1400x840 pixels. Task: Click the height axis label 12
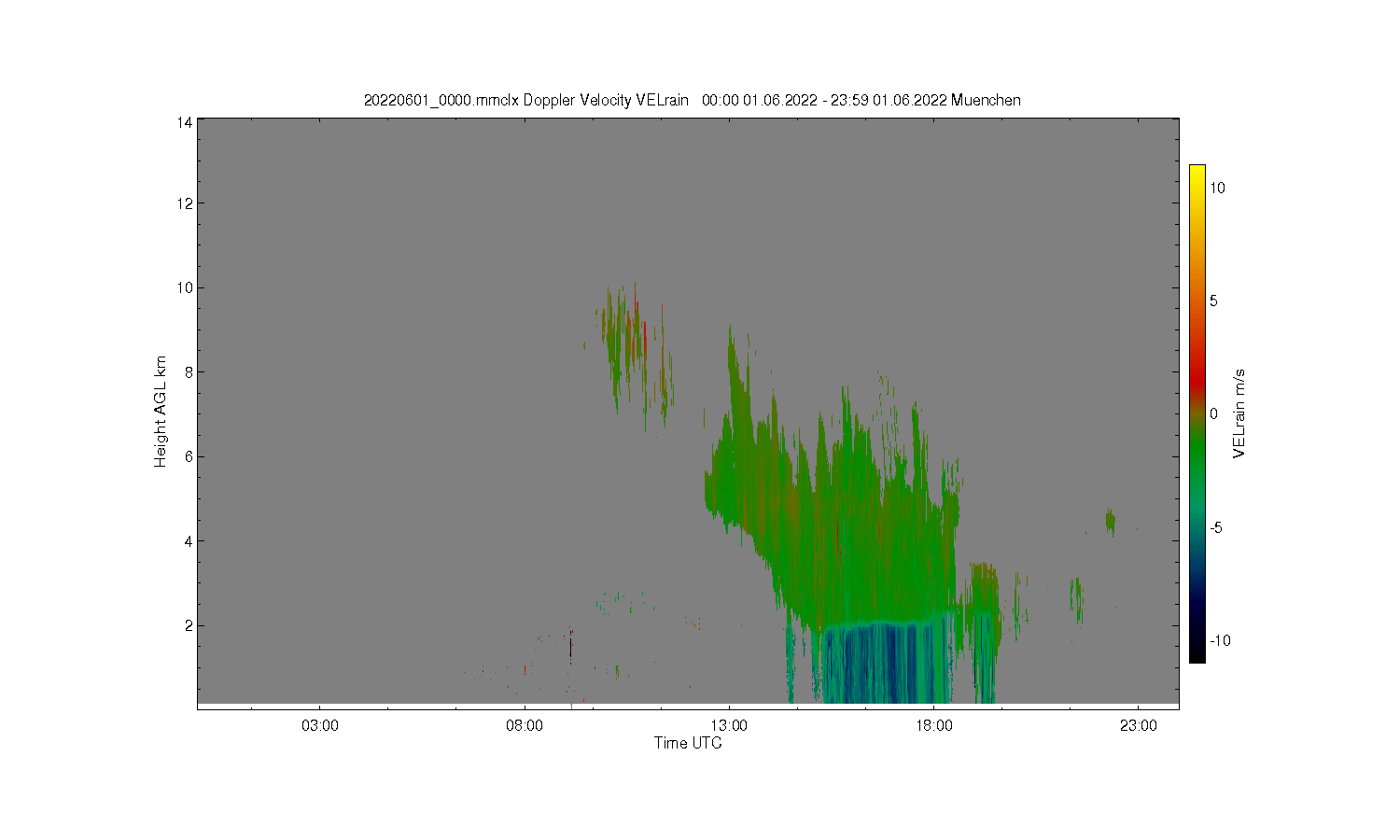(185, 203)
